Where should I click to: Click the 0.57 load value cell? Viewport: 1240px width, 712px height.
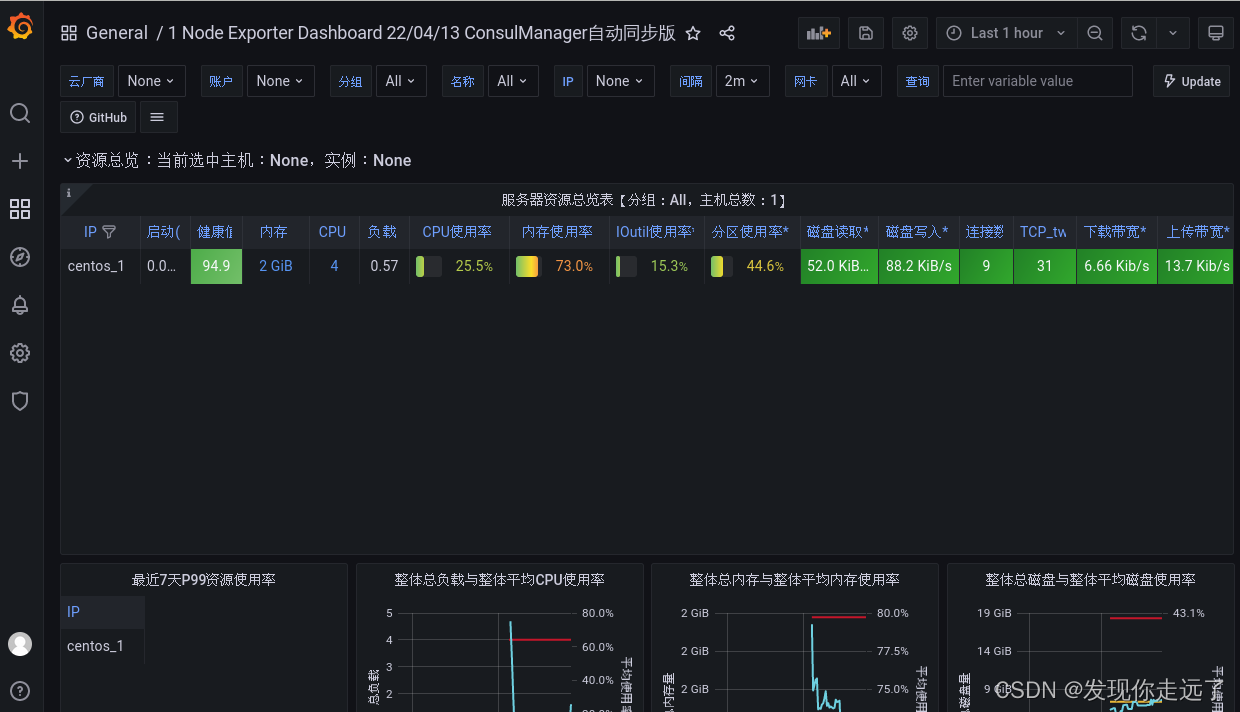384,266
